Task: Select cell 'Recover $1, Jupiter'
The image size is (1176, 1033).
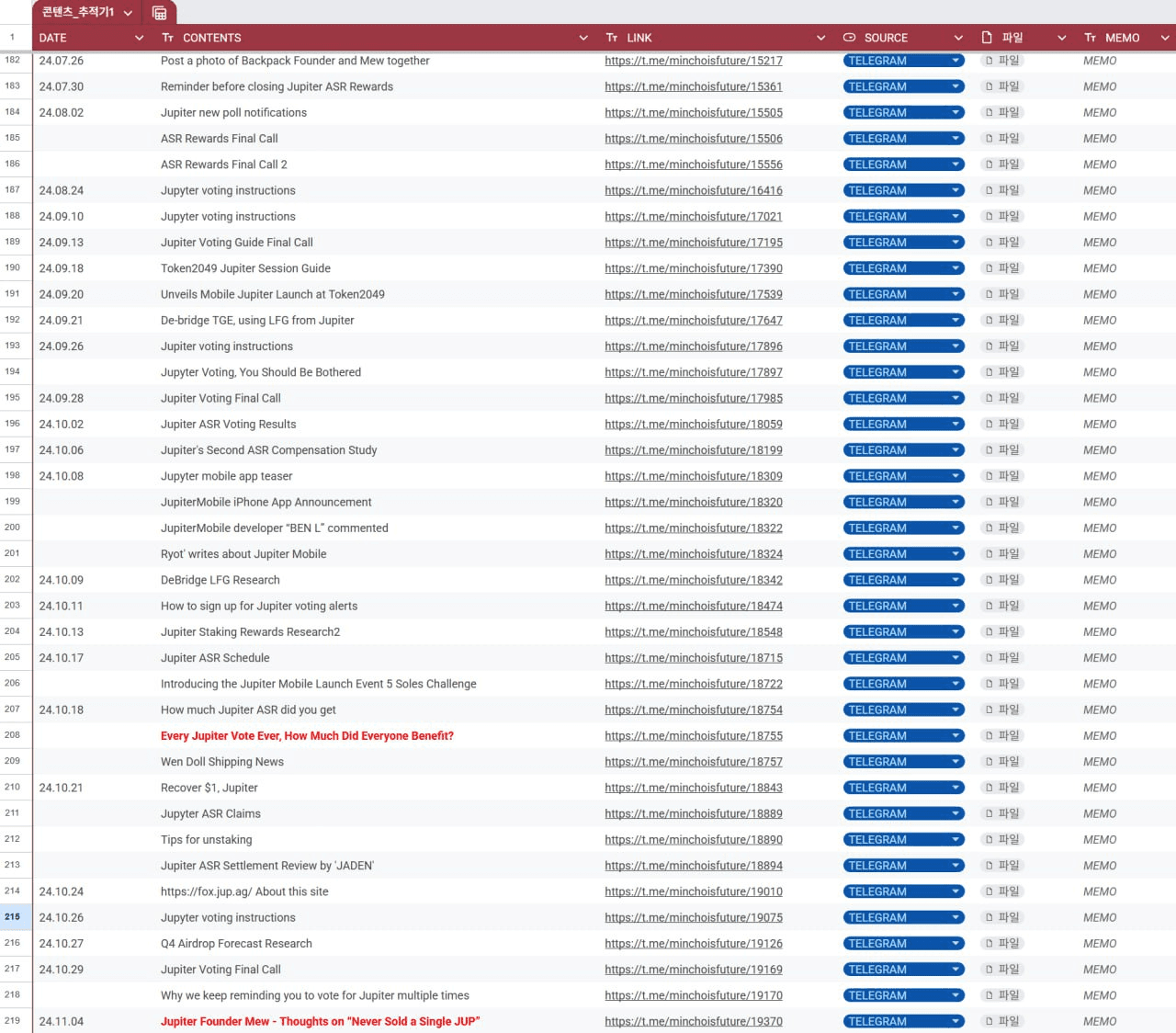Action: click(209, 789)
